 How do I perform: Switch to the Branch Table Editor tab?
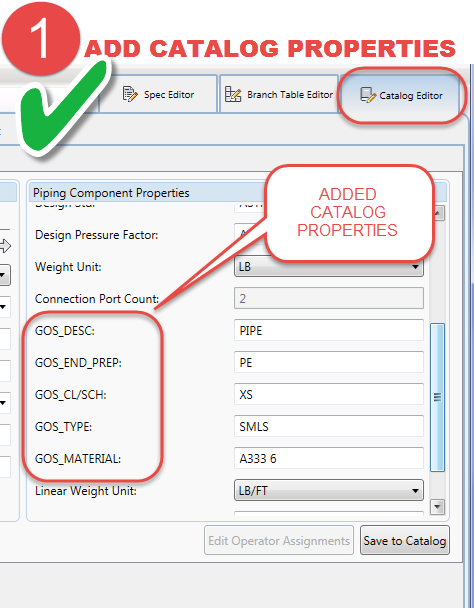(279, 94)
